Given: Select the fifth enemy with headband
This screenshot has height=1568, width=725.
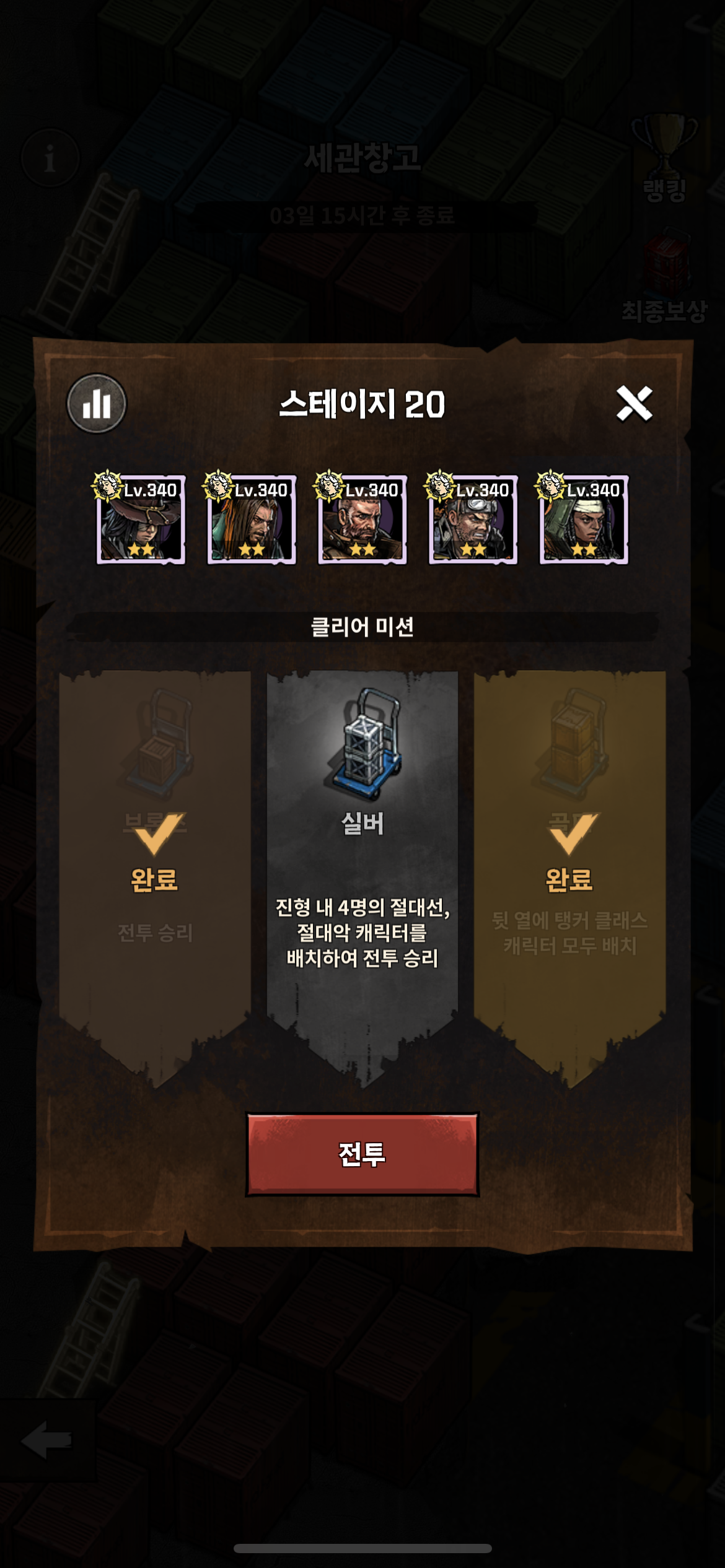Looking at the screenshot, I should coord(584,519).
